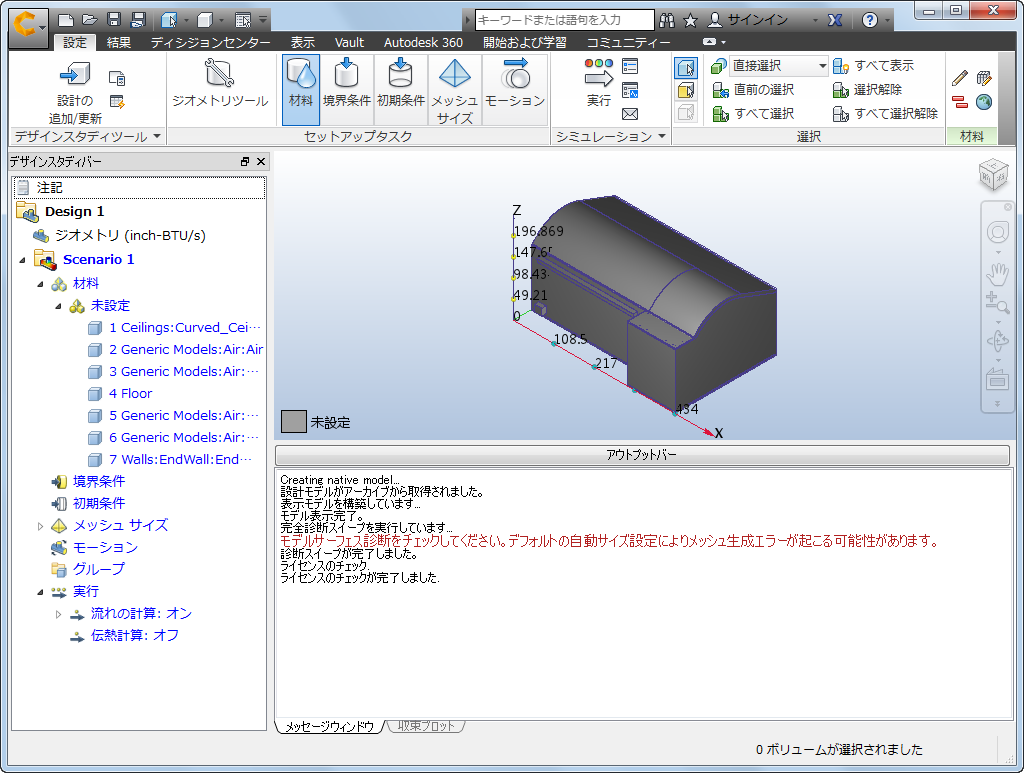Viewport: 1024px width, 773px height.
Task: Open the モーション setup task icon
Action: [514, 85]
